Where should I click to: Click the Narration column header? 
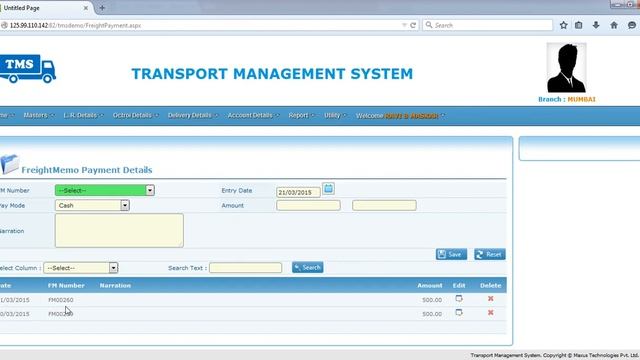[x=116, y=285]
